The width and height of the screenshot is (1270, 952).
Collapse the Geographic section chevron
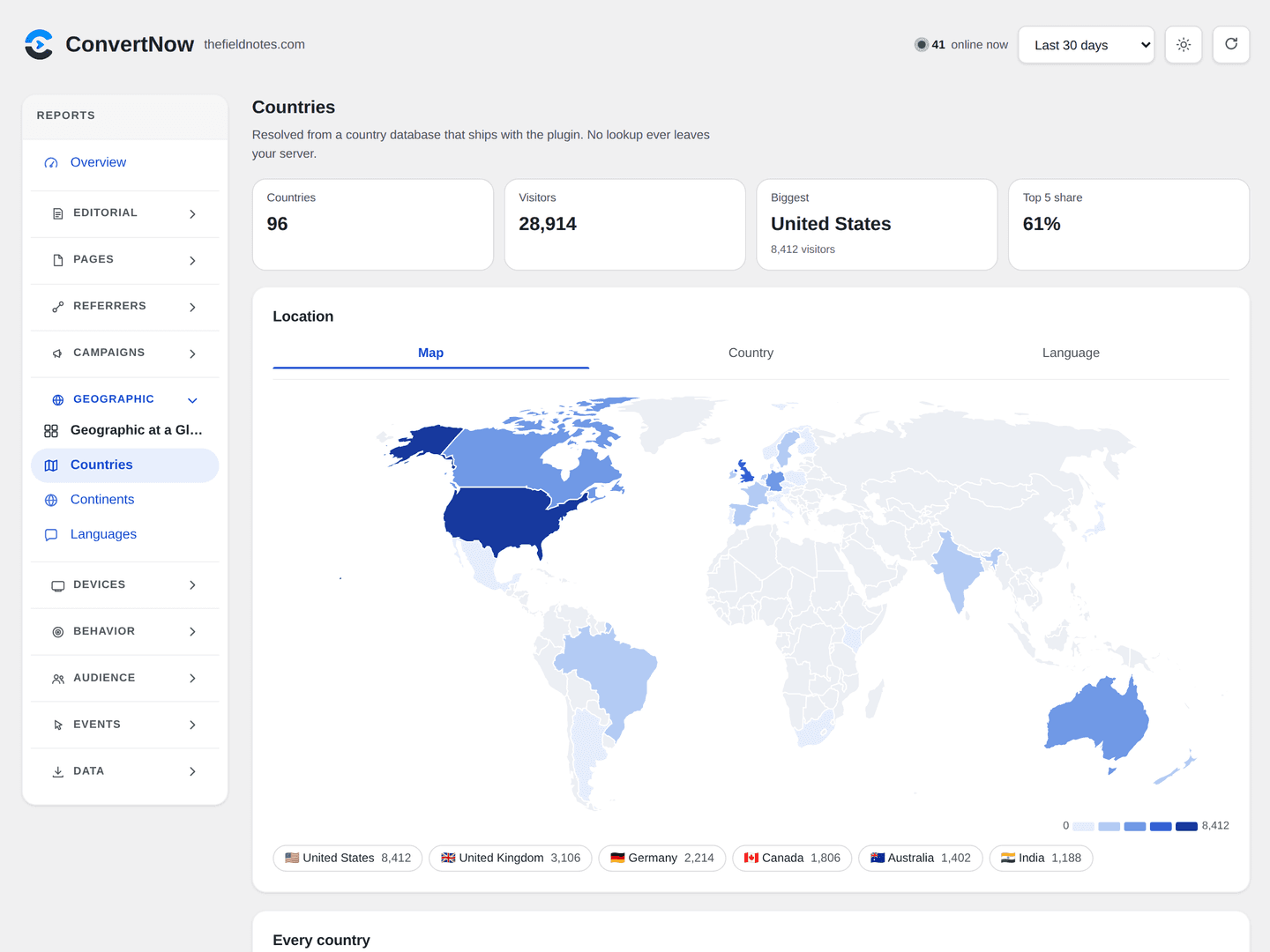pyautogui.click(x=192, y=400)
